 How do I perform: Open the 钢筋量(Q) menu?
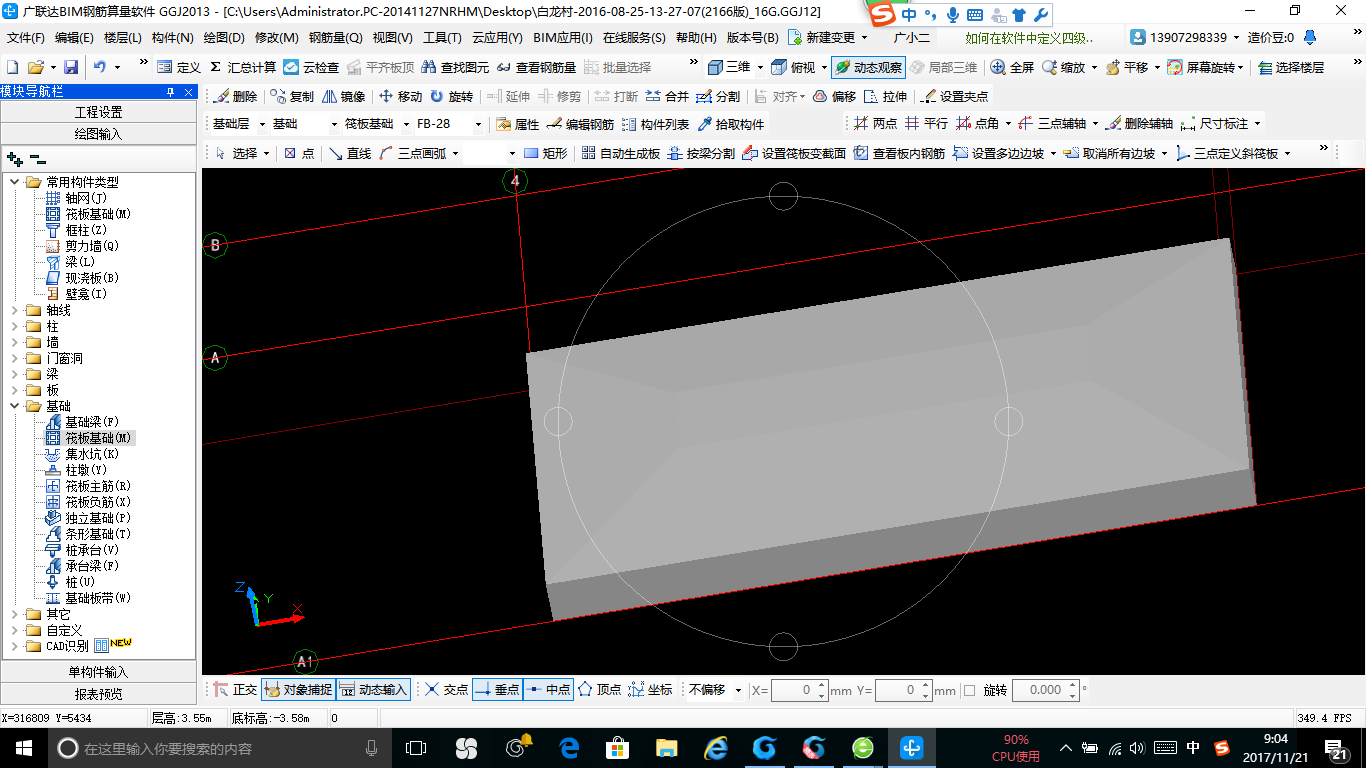coord(335,38)
